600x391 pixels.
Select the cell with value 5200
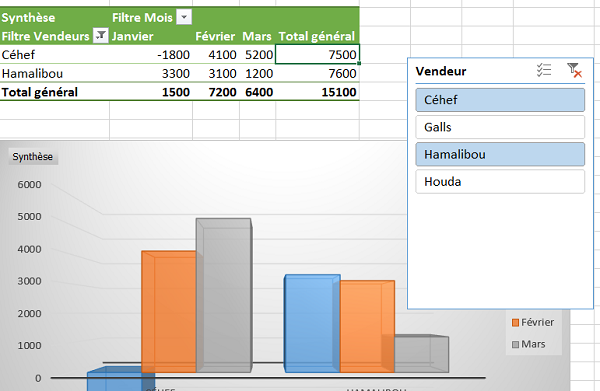258,55
